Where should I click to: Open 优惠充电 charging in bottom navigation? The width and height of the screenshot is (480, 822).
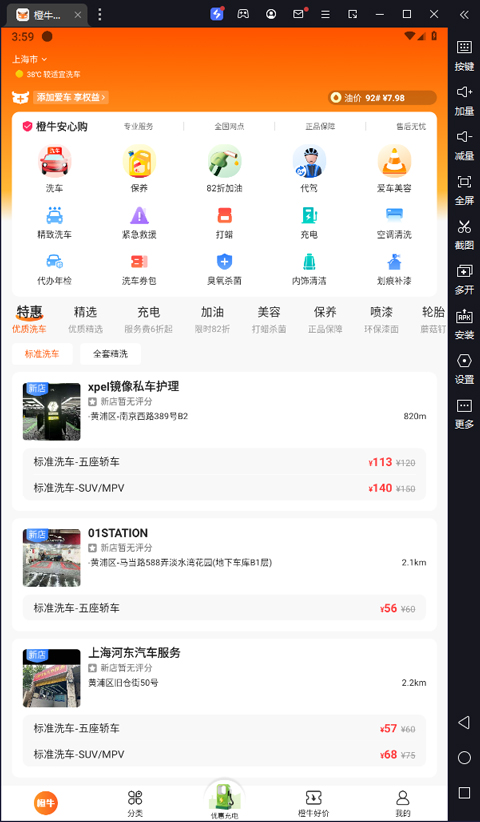(x=224, y=801)
